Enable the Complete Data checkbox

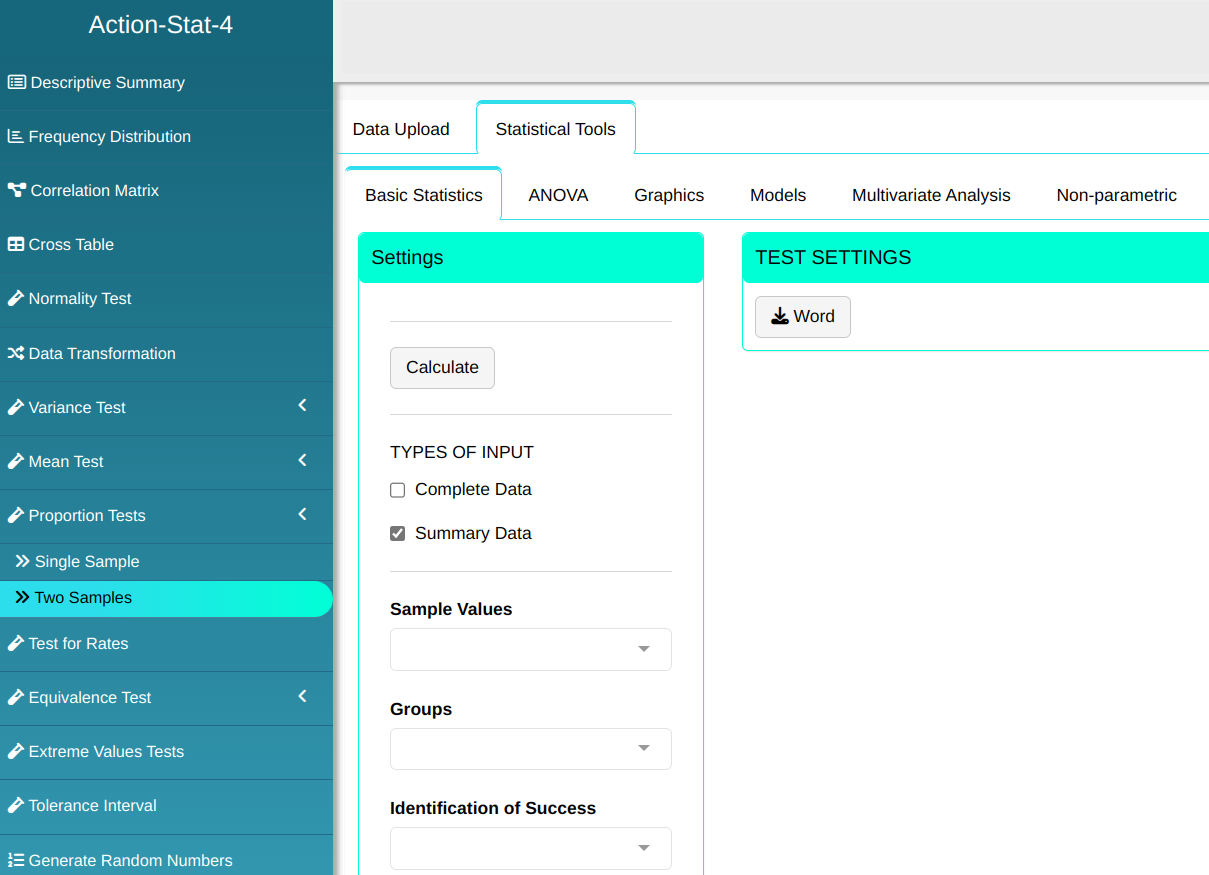click(x=398, y=490)
